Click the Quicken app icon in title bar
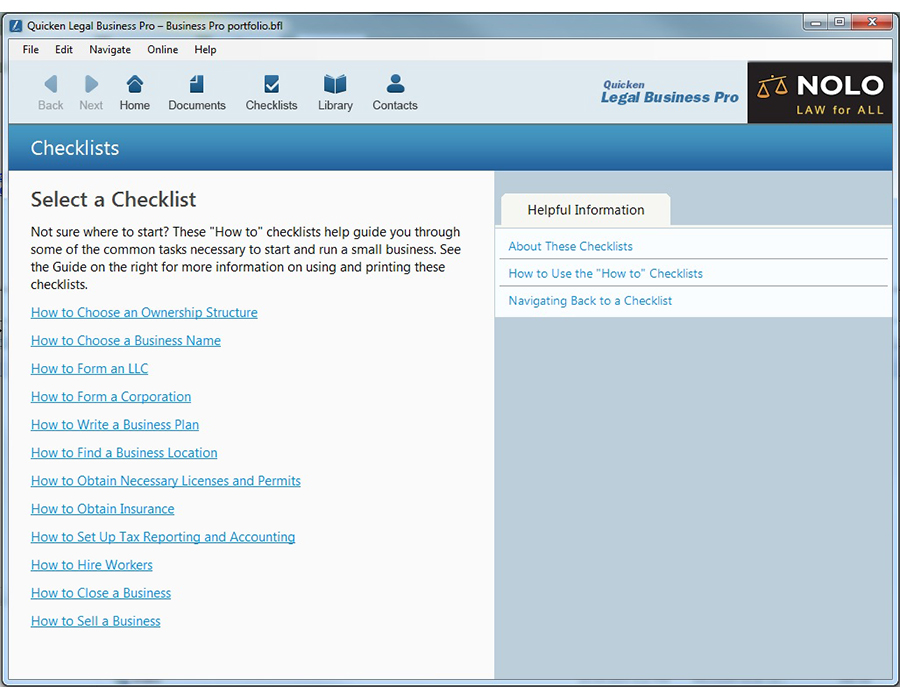900x700 pixels. tap(16, 26)
